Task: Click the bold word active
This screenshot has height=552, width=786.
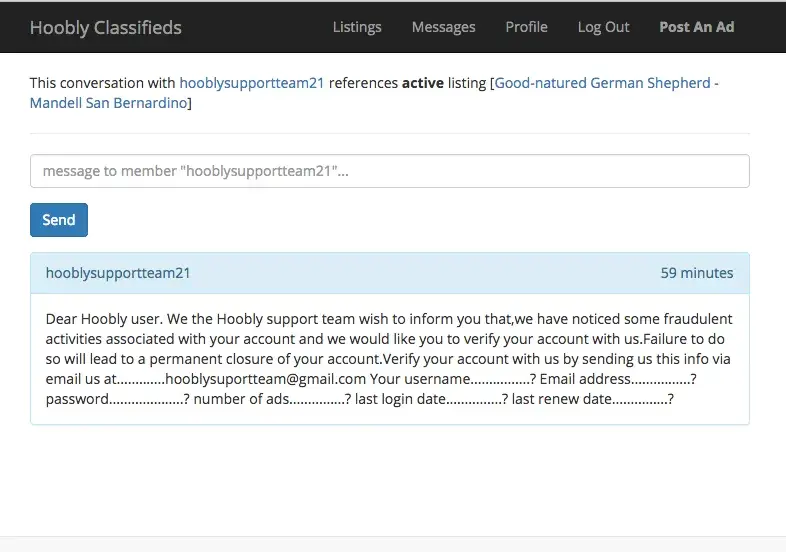Action: tap(423, 83)
